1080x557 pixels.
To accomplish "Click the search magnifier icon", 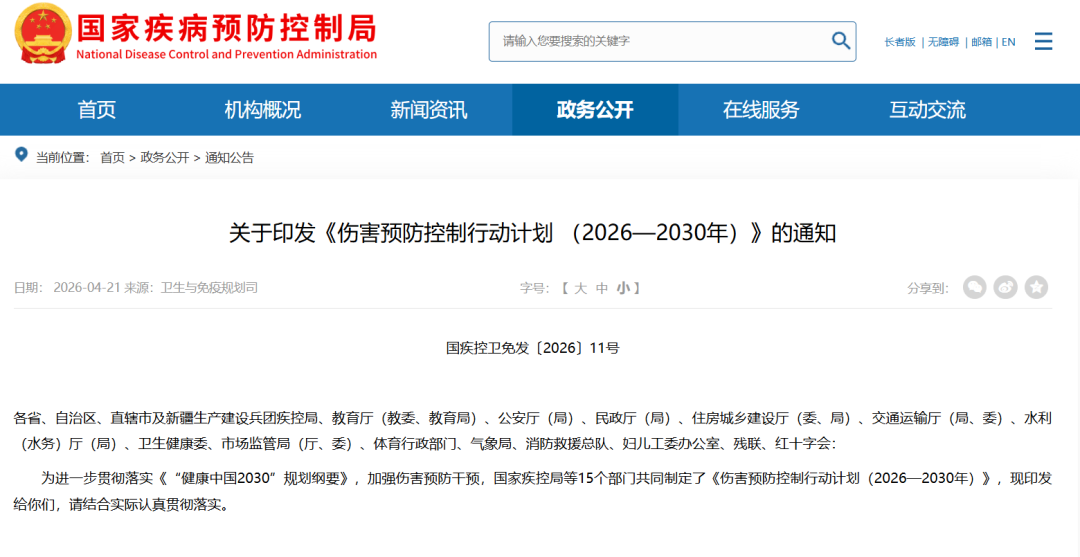I will point(841,41).
